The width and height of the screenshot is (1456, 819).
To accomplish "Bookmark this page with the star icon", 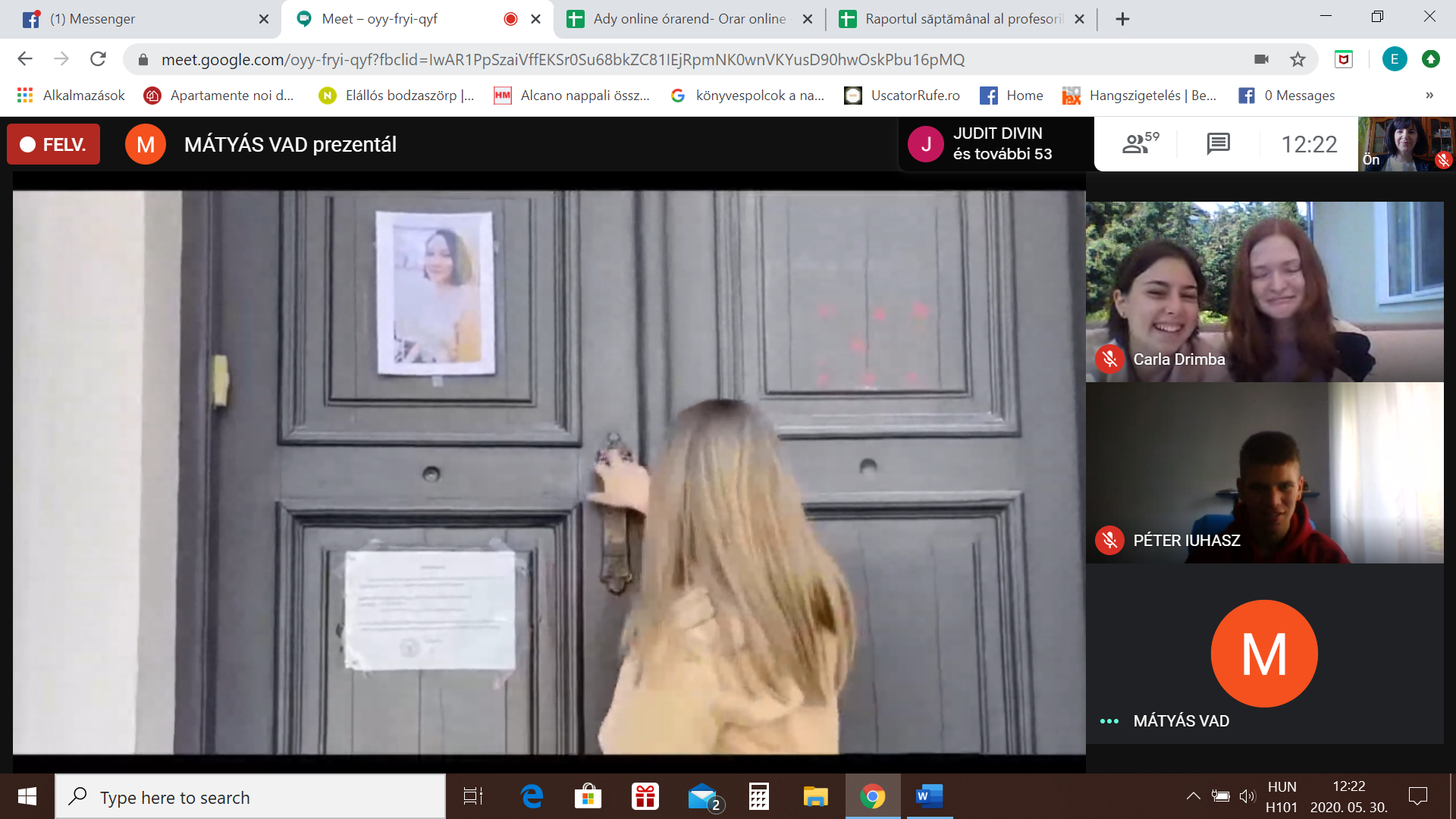I will [1298, 59].
